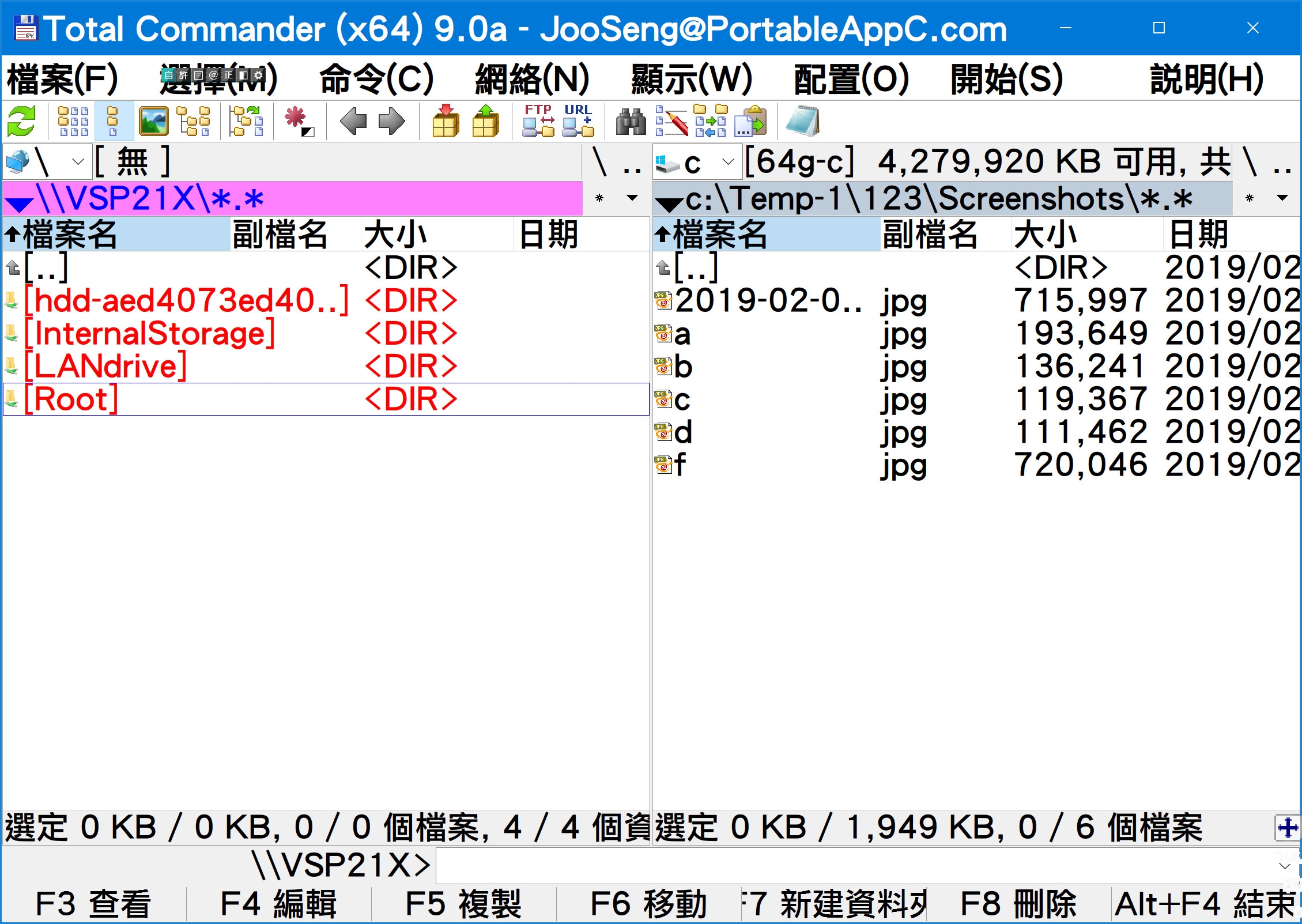1302x924 pixels.
Task: Sort right panel by 大小 column header
Action: [1087, 234]
